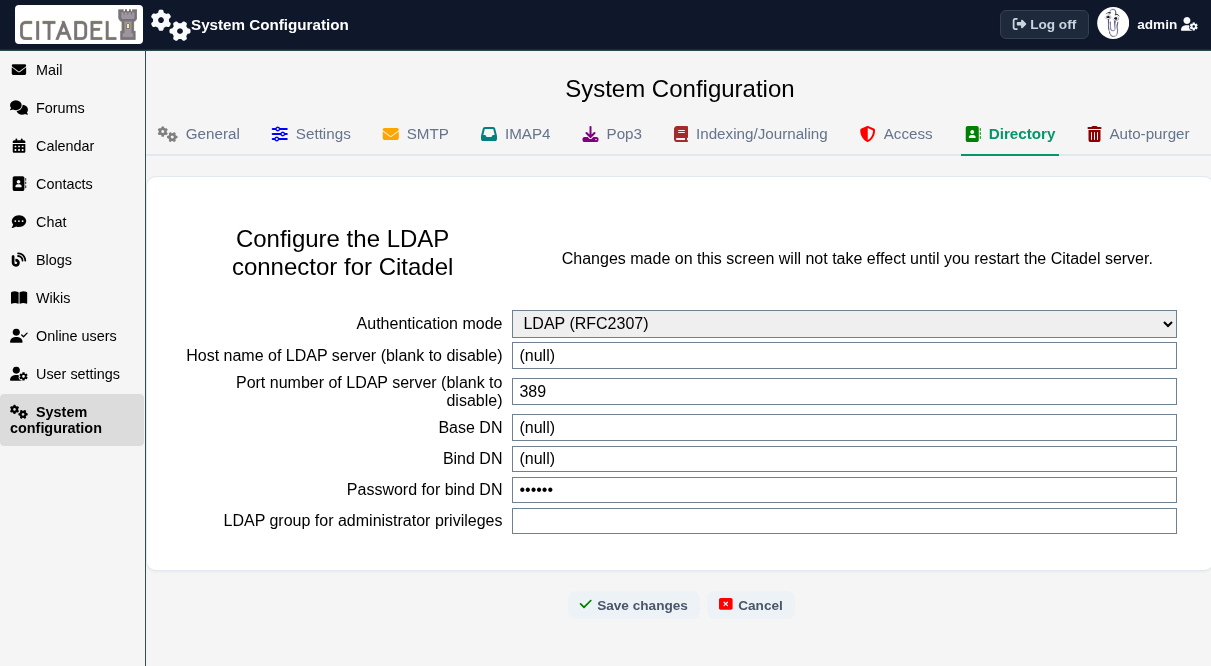Switch to the Access tab

coord(896,134)
